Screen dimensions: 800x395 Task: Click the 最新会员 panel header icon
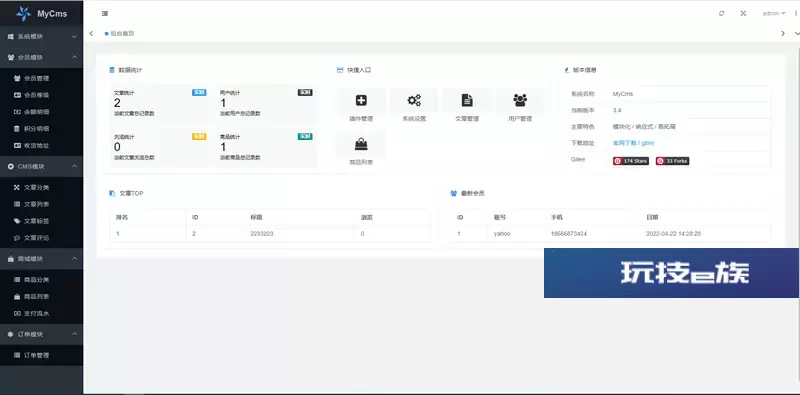pos(454,193)
